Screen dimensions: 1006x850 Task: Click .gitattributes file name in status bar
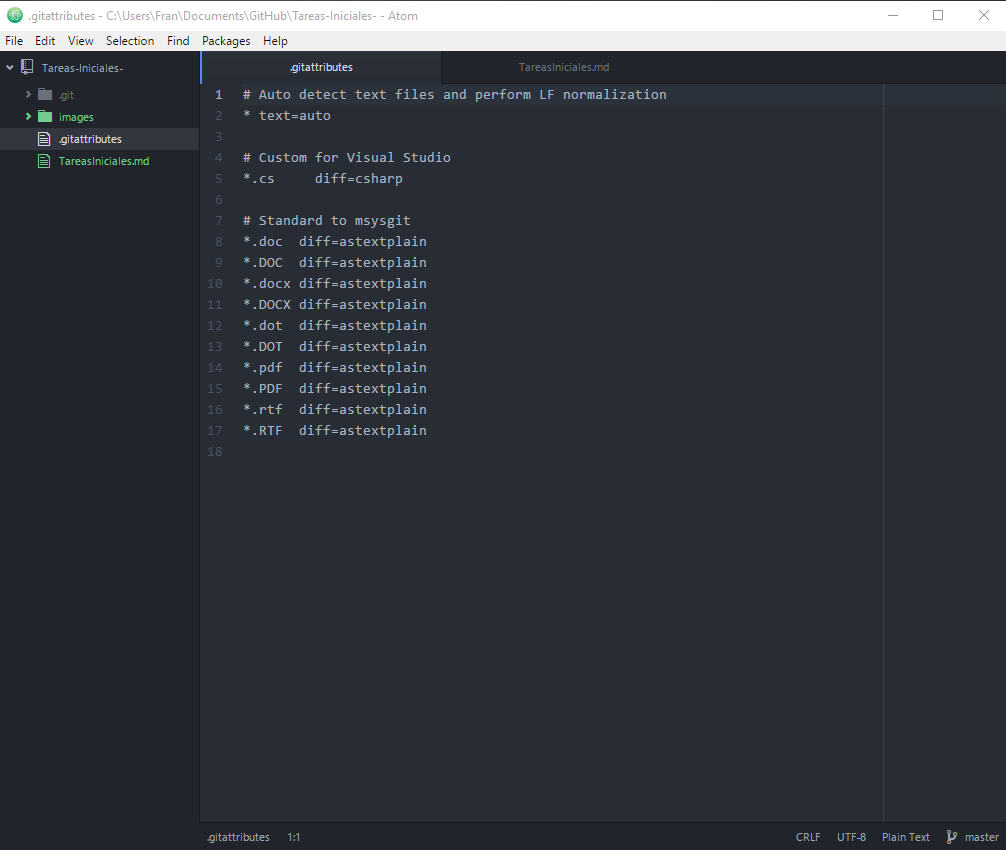click(x=238, y=837)
